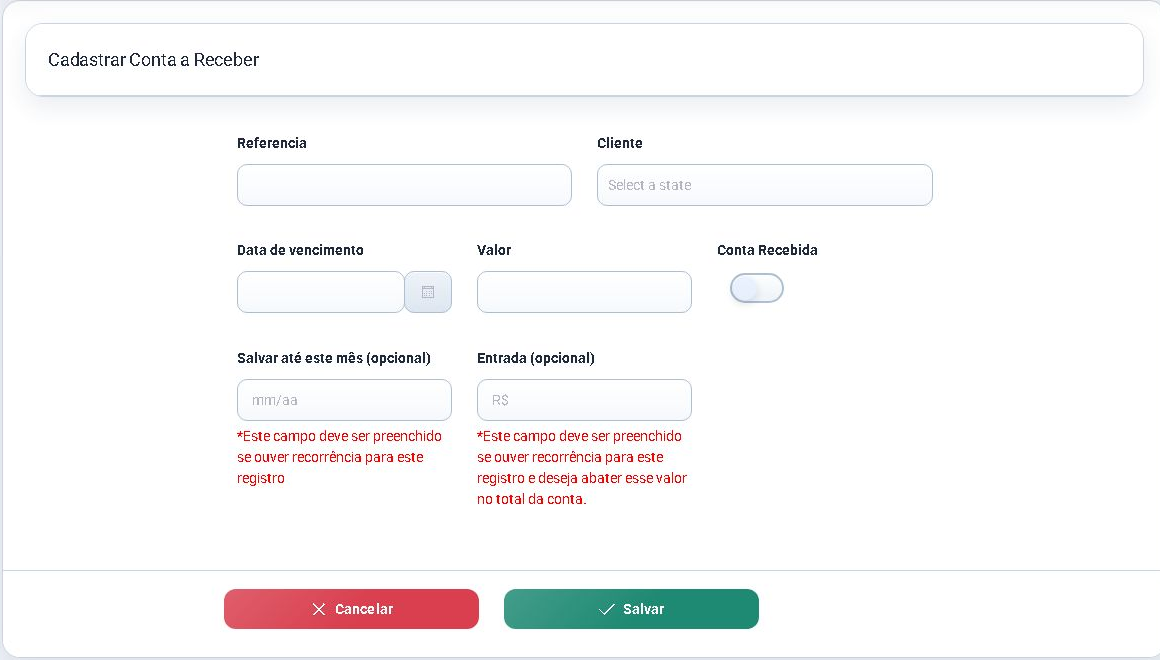Viewport: 1160px width, 660px height.
Task: Click the mm/aa month field
Action: tap(344, 400)
